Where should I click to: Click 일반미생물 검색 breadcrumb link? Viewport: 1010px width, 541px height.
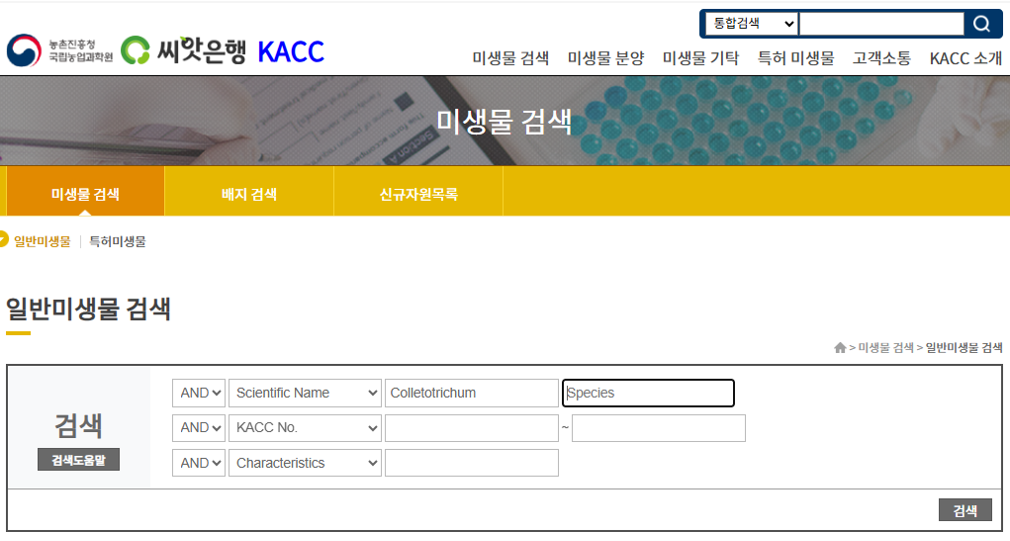pyautogui.click(x=964, y=348)
